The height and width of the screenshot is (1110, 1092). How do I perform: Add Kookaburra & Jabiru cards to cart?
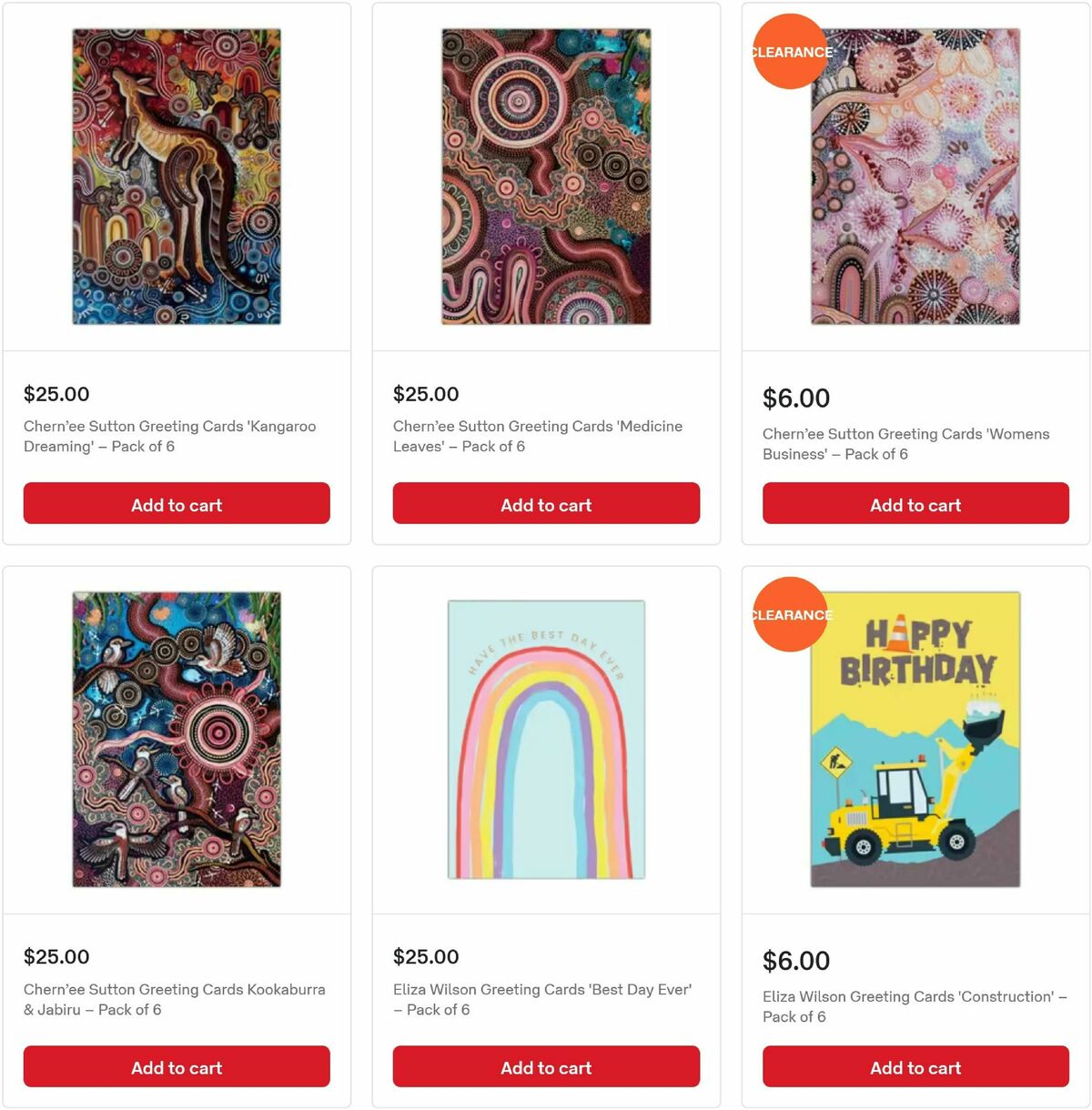pyautogui.click(x=177, y=1066)
